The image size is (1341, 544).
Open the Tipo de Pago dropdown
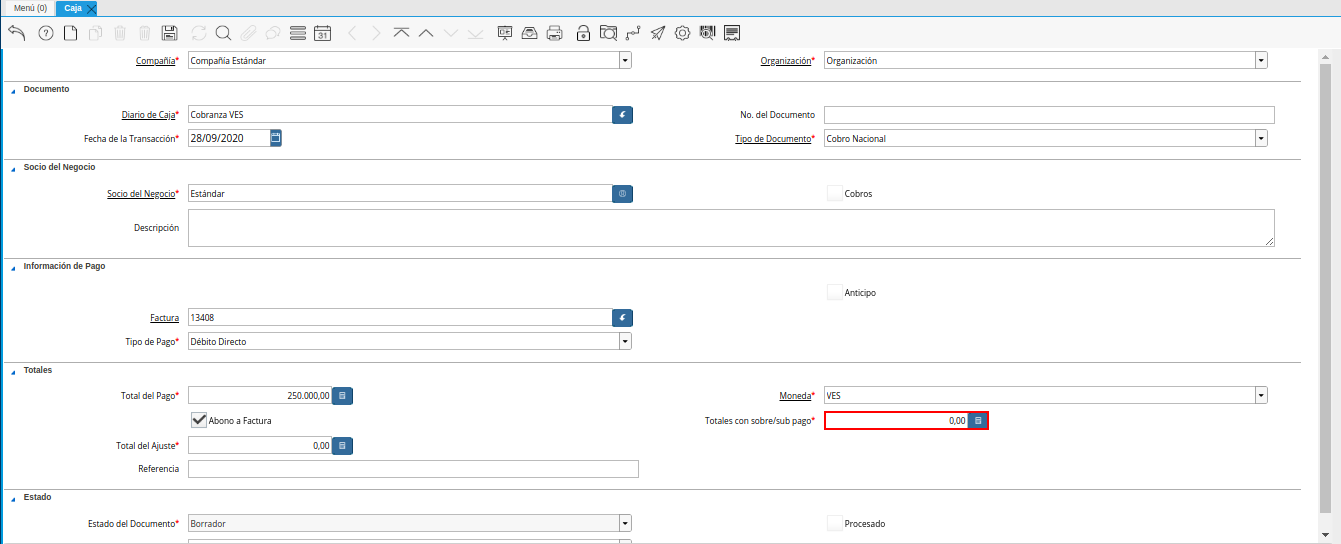coord(625,342)
